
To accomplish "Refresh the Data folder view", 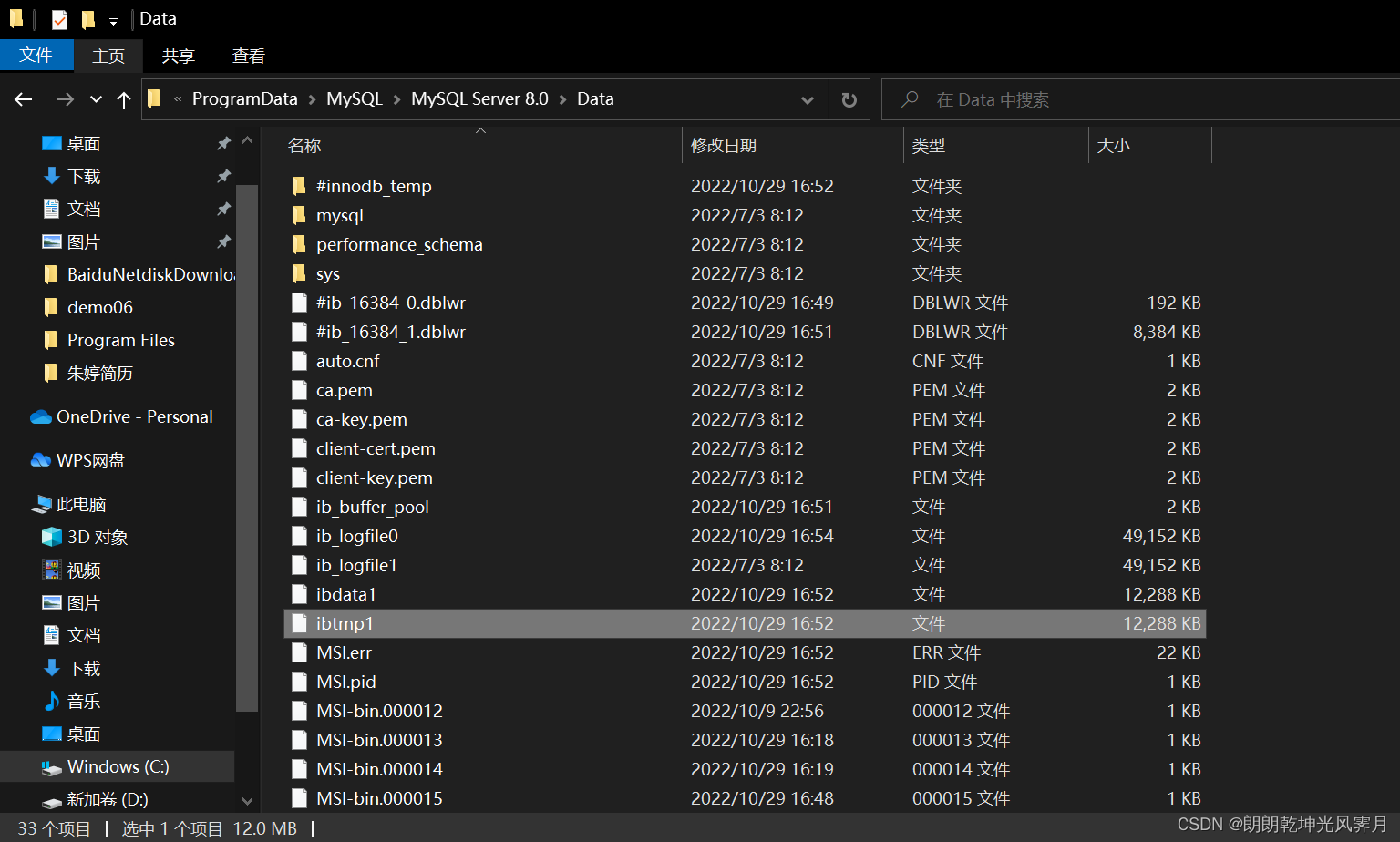I will coord(849,99).
